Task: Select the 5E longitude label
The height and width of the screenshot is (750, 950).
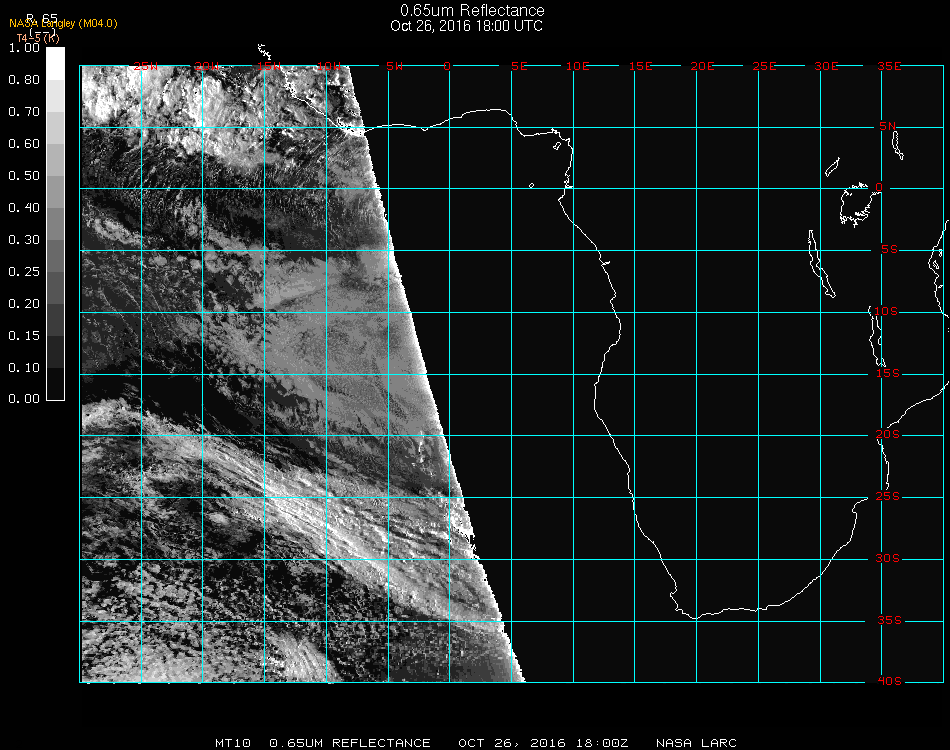Action: (519, 66)
